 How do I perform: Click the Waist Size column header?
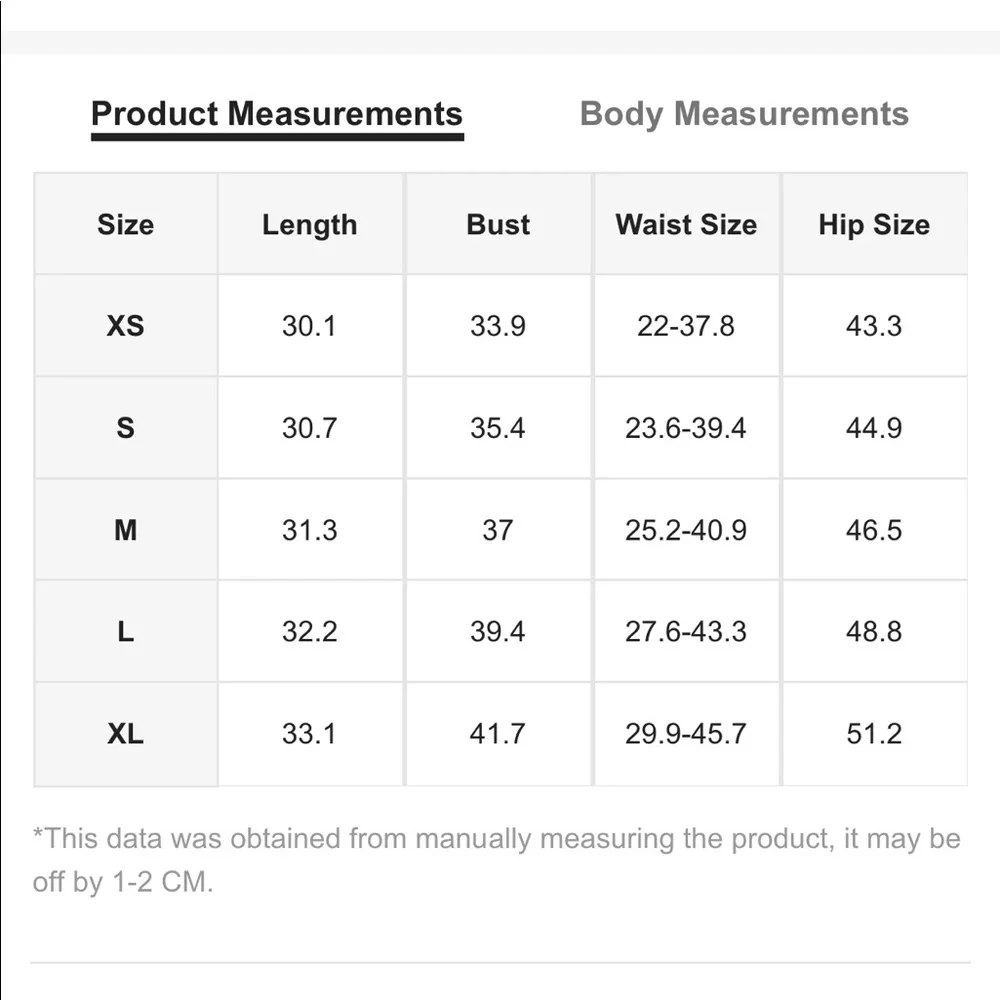[x=686, y=225]
